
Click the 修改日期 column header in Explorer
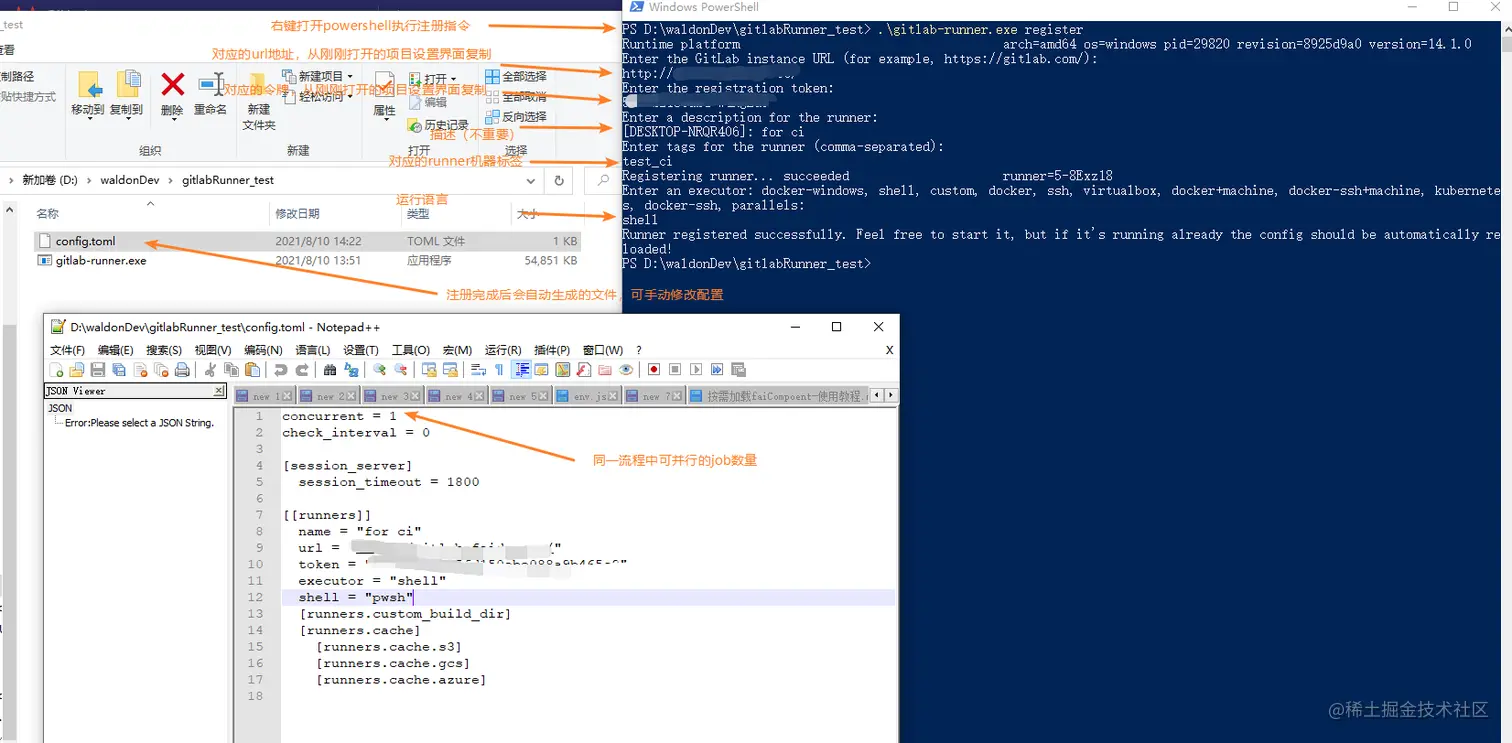tap(297, 214)
